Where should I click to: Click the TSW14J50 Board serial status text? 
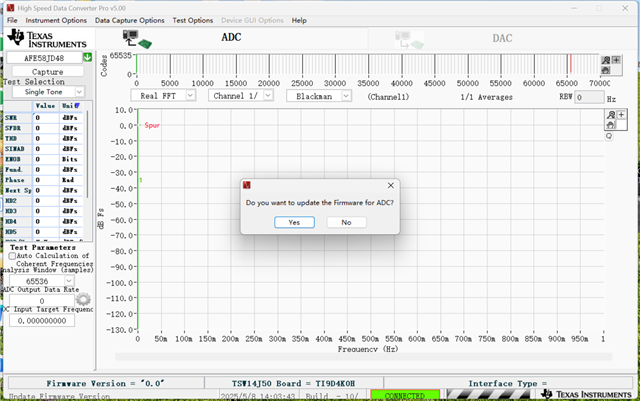tap(293, 383)
